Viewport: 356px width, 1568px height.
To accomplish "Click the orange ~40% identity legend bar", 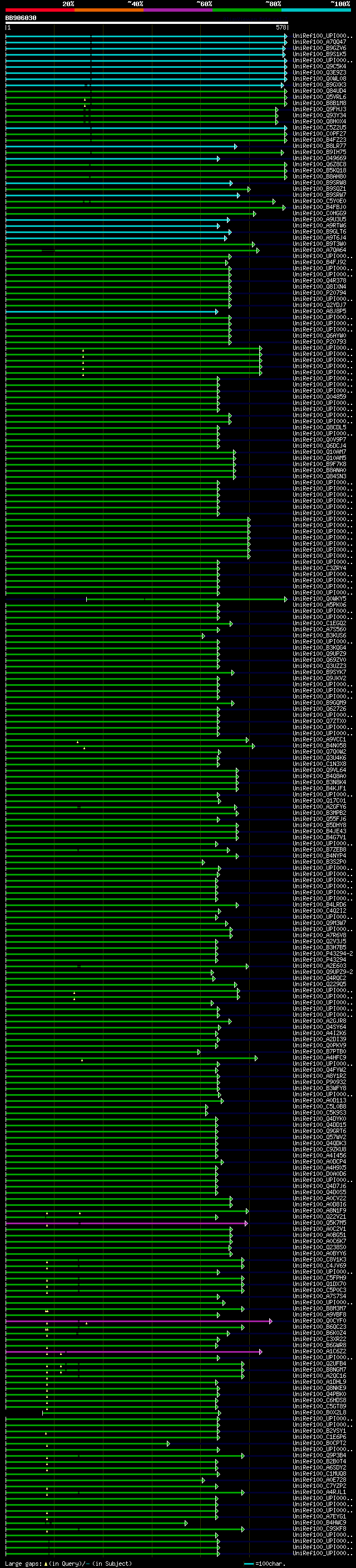I will click(x=109, y=10).
